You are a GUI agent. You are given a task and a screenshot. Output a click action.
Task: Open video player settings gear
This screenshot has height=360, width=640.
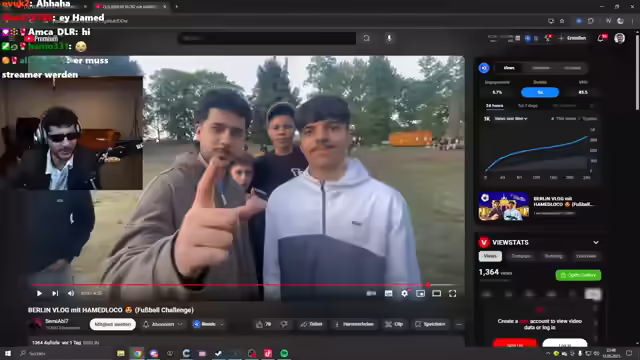404,293
